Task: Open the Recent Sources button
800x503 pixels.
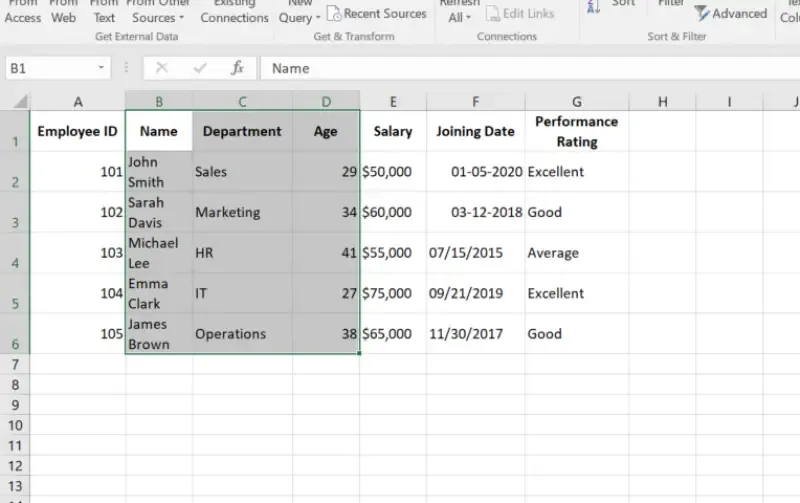Action: [x=377, y=14]
